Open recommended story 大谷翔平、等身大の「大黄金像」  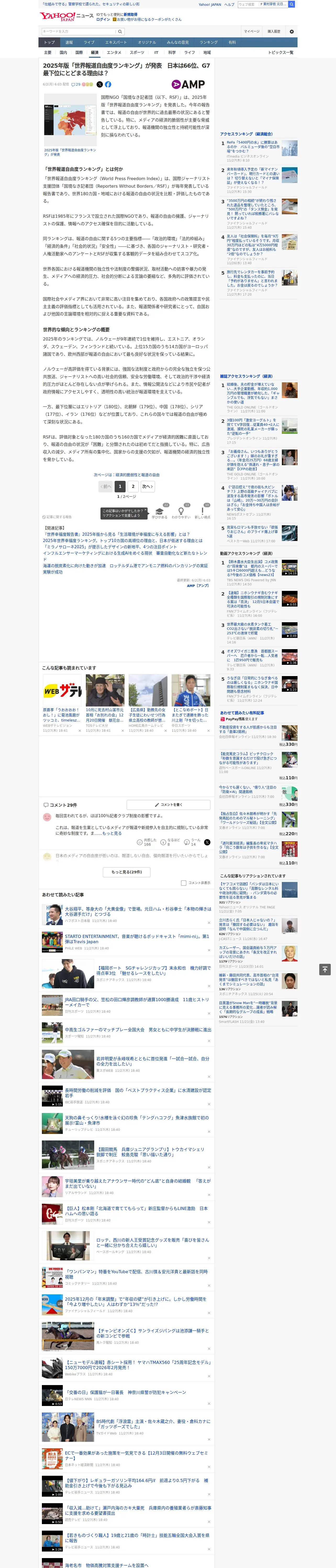138,912
